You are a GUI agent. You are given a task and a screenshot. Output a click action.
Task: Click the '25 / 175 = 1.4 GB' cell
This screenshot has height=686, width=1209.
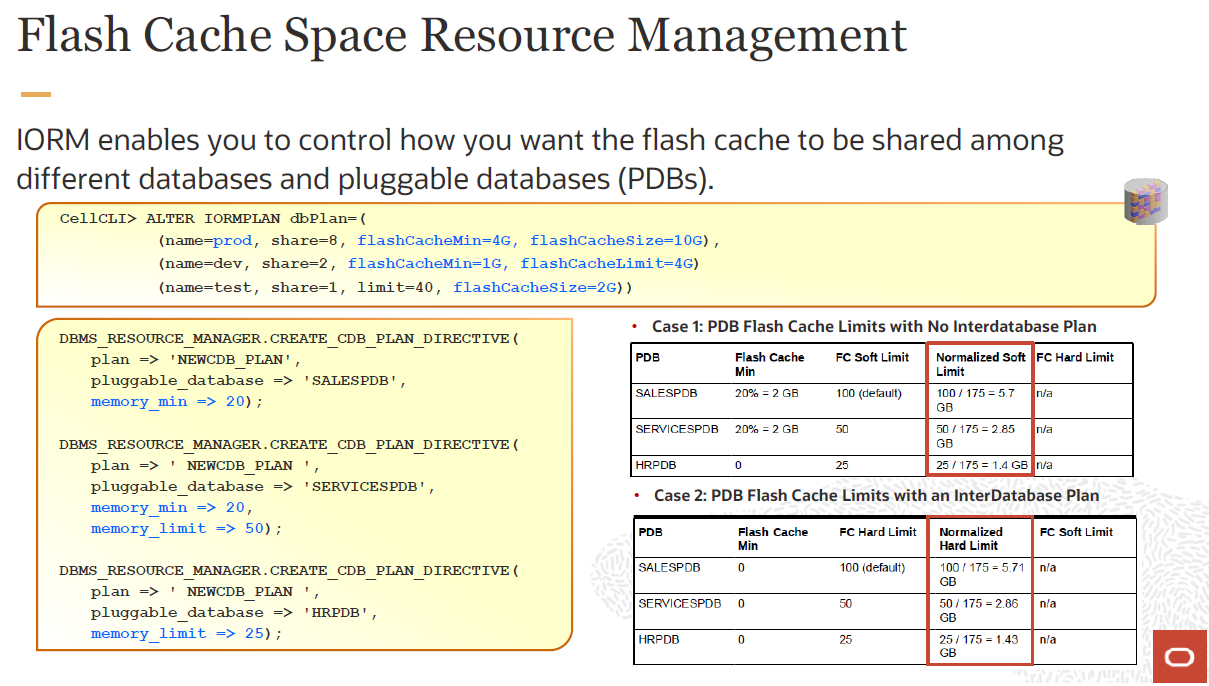[x=982, y=465]
